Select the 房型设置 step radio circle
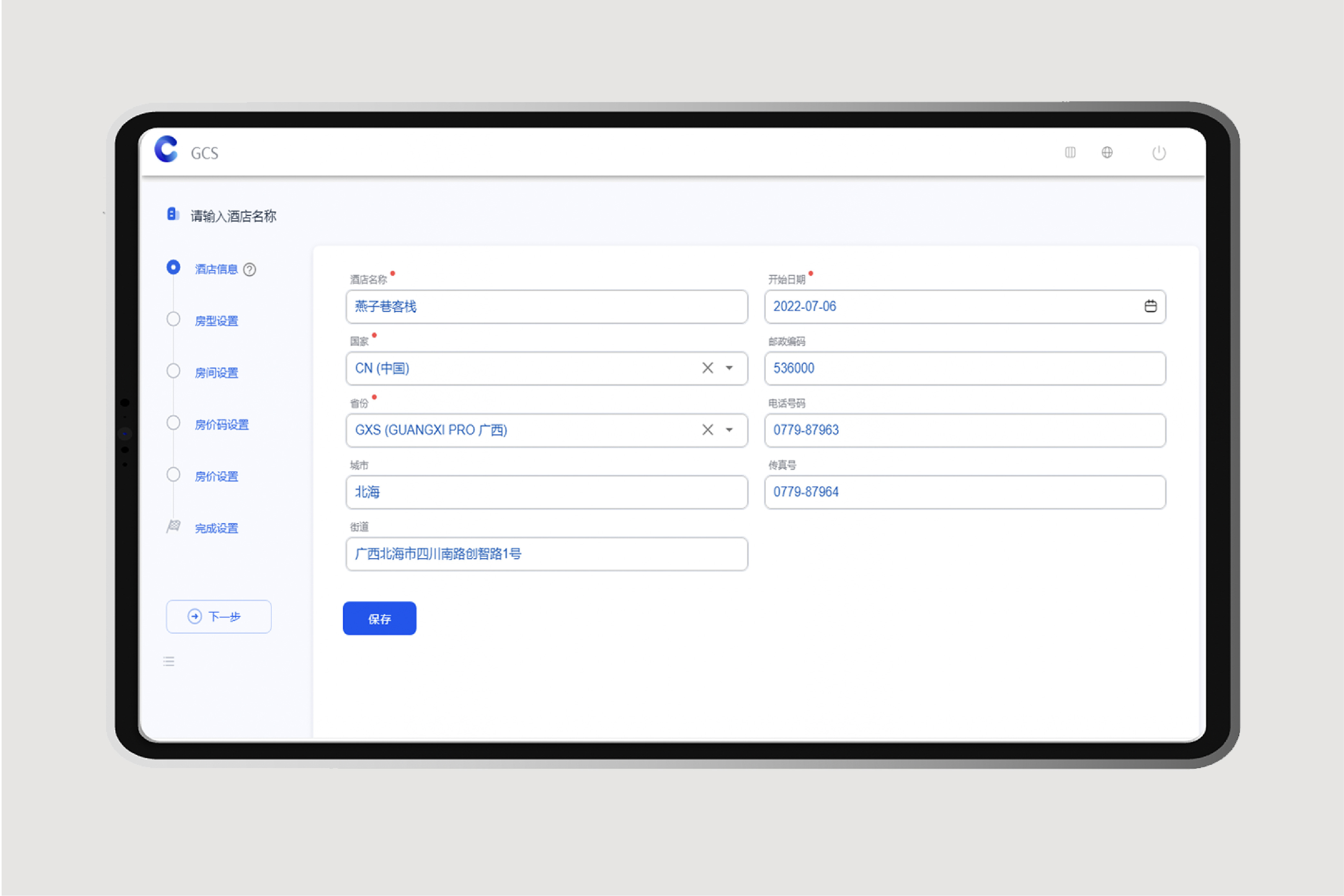 (173, 319)
